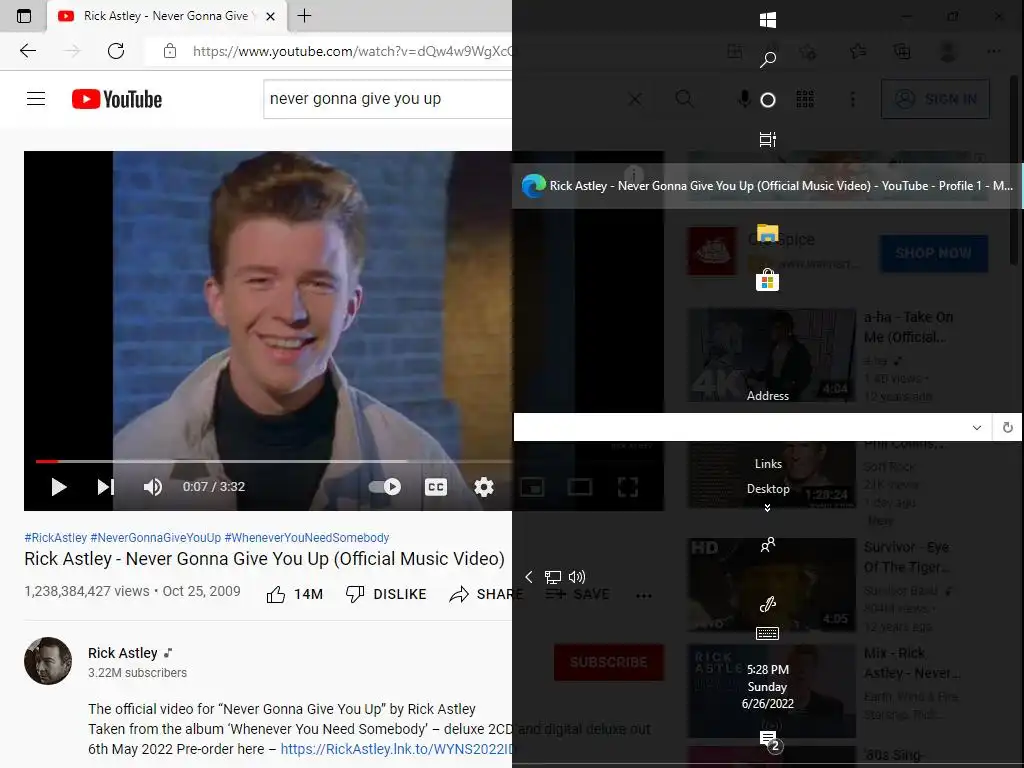Click the Shop Now ad button
The height and width of the screenshot is (768, 1024).
[x=933, y=253]
